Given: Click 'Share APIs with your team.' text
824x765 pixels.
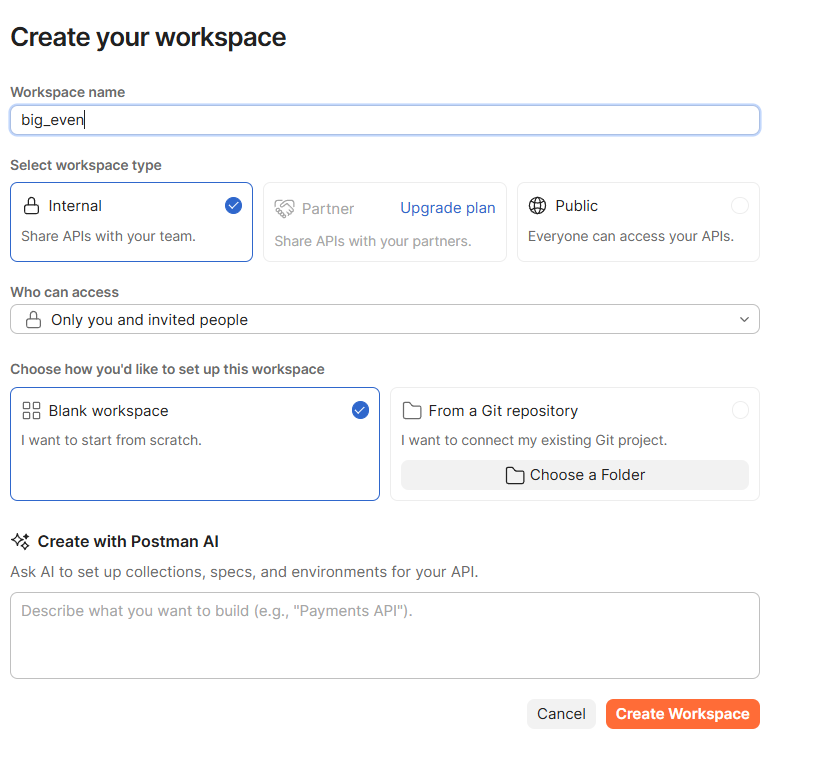Looking at the screenshot, I should pos(108,236).
